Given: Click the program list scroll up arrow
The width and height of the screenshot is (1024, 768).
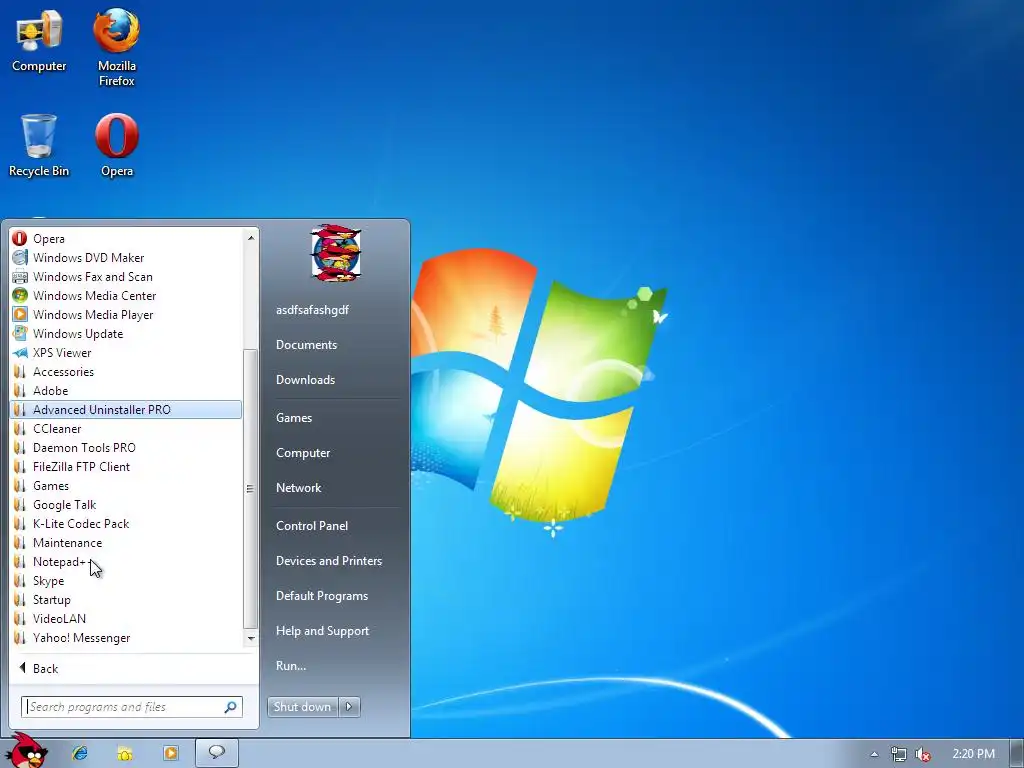Looking at the screenshot, I should 251,238.
